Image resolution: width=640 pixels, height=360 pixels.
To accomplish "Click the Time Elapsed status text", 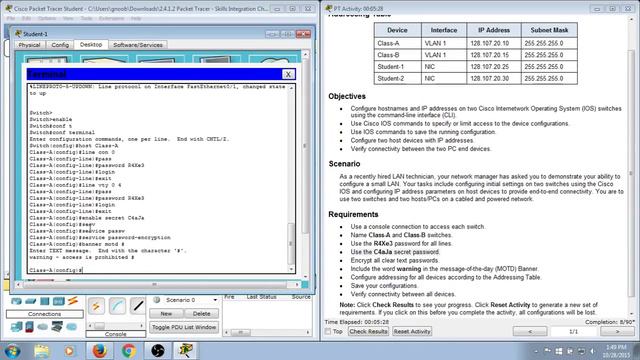I will coord(357,322).
